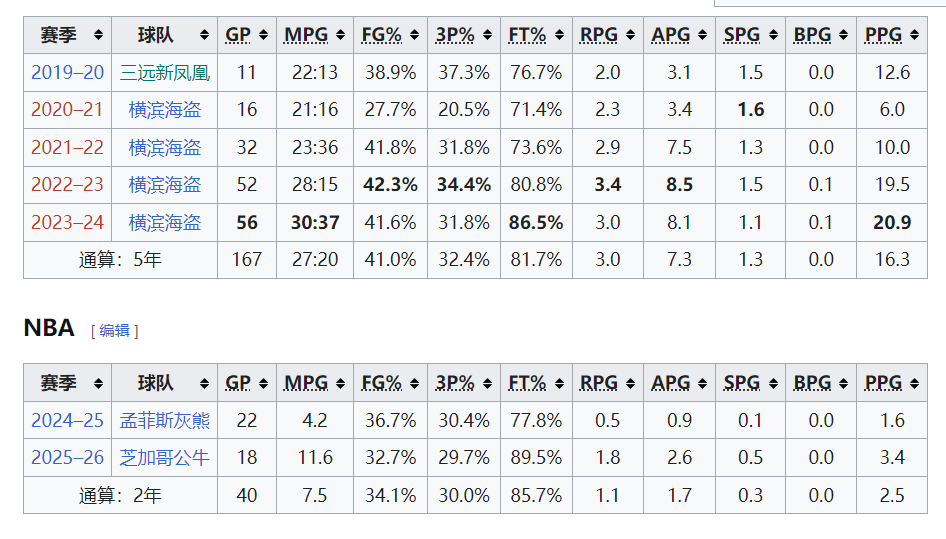946x539 pixels.
Task: Sort NBA table by 赛季 sort arrows
Action: point(98,383)
